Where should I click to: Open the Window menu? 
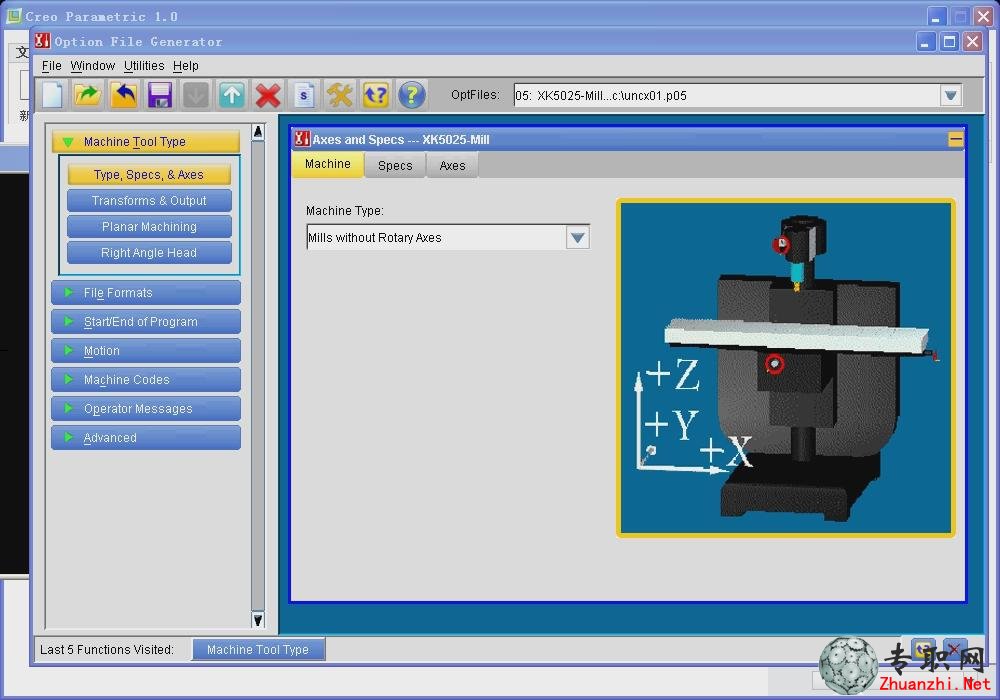(92, 66)
